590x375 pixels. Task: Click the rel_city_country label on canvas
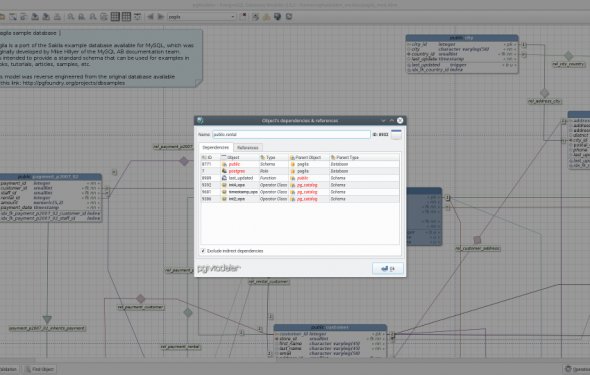pos(569,64)
